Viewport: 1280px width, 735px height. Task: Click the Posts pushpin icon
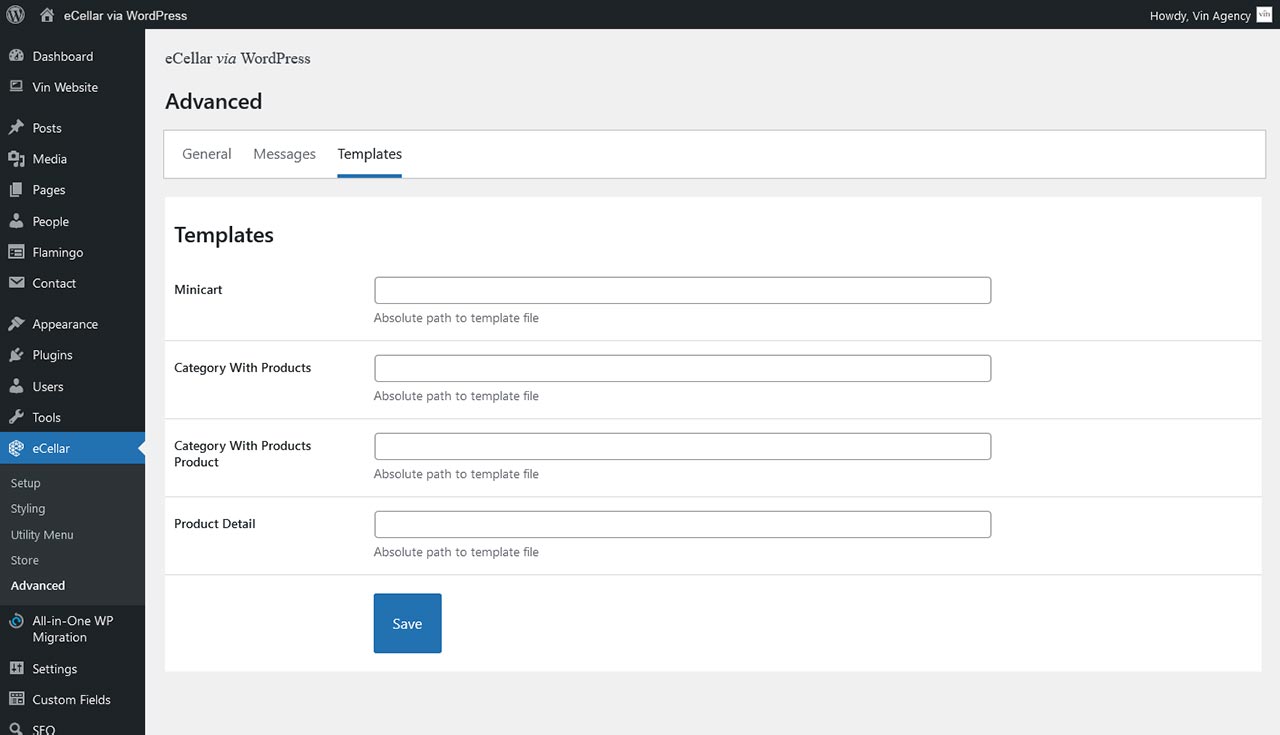(16, 128)
